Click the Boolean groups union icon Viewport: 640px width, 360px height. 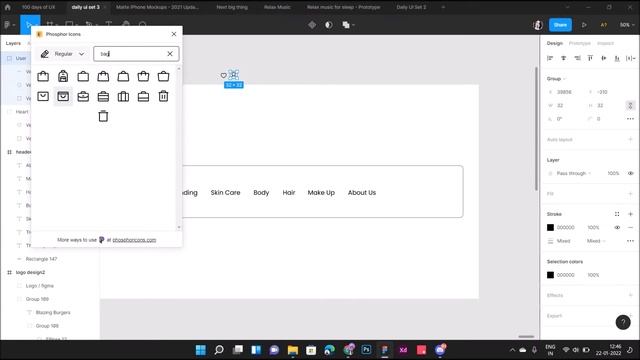click(346, 25)
